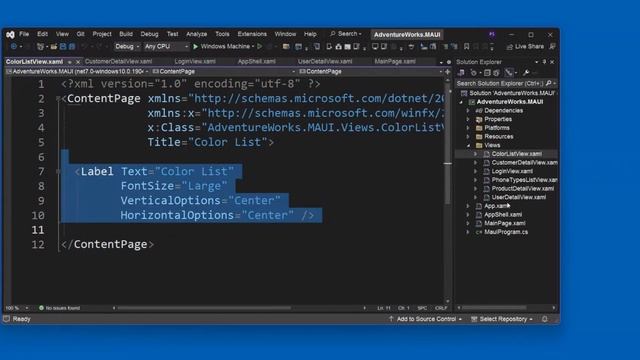This screenshot has width=640, height=360.
Task: Click the feedback icon beside Live Share
Action: click(x=552, y=47)
